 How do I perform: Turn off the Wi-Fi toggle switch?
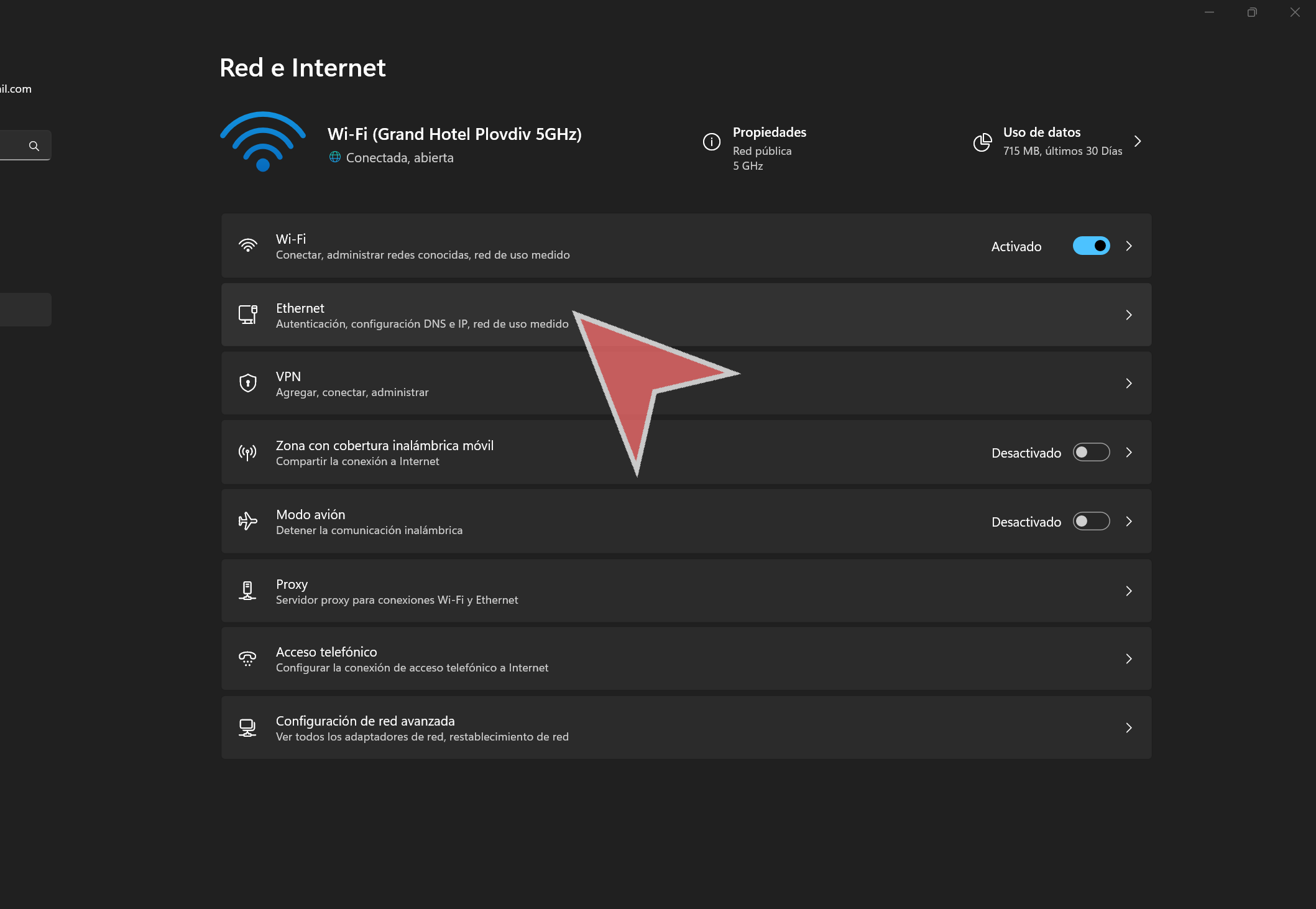coord(1091,246)
